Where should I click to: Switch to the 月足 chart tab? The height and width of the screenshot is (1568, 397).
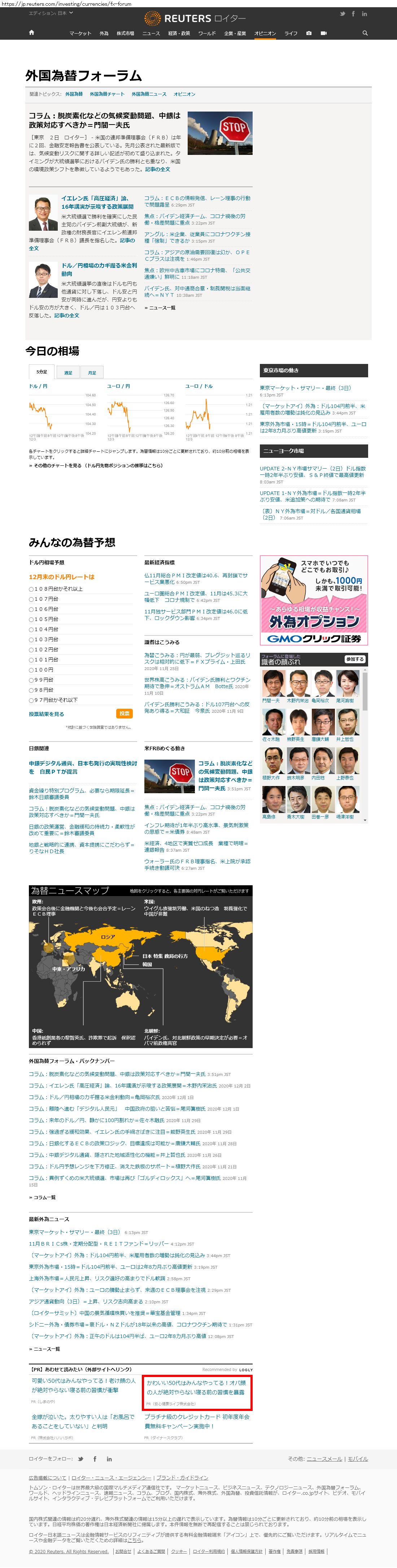pos(92,373)
